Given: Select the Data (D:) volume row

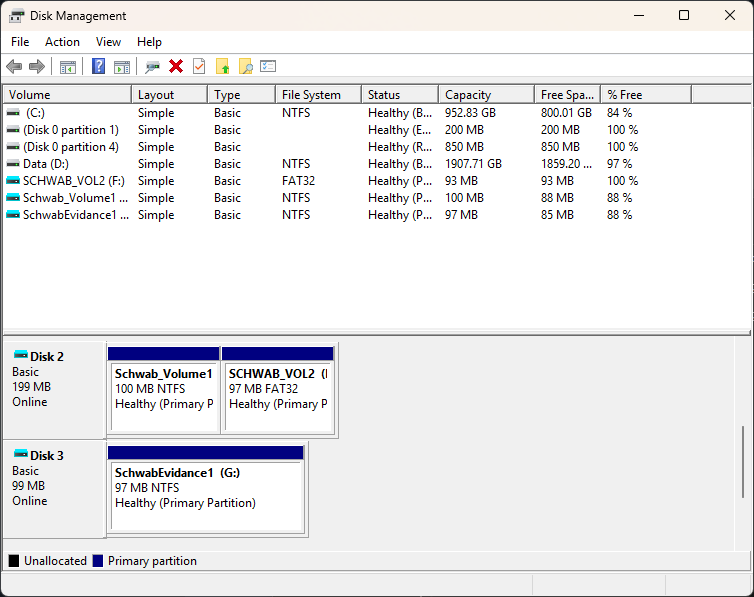Looking at the screenshot, I should 377,164.
